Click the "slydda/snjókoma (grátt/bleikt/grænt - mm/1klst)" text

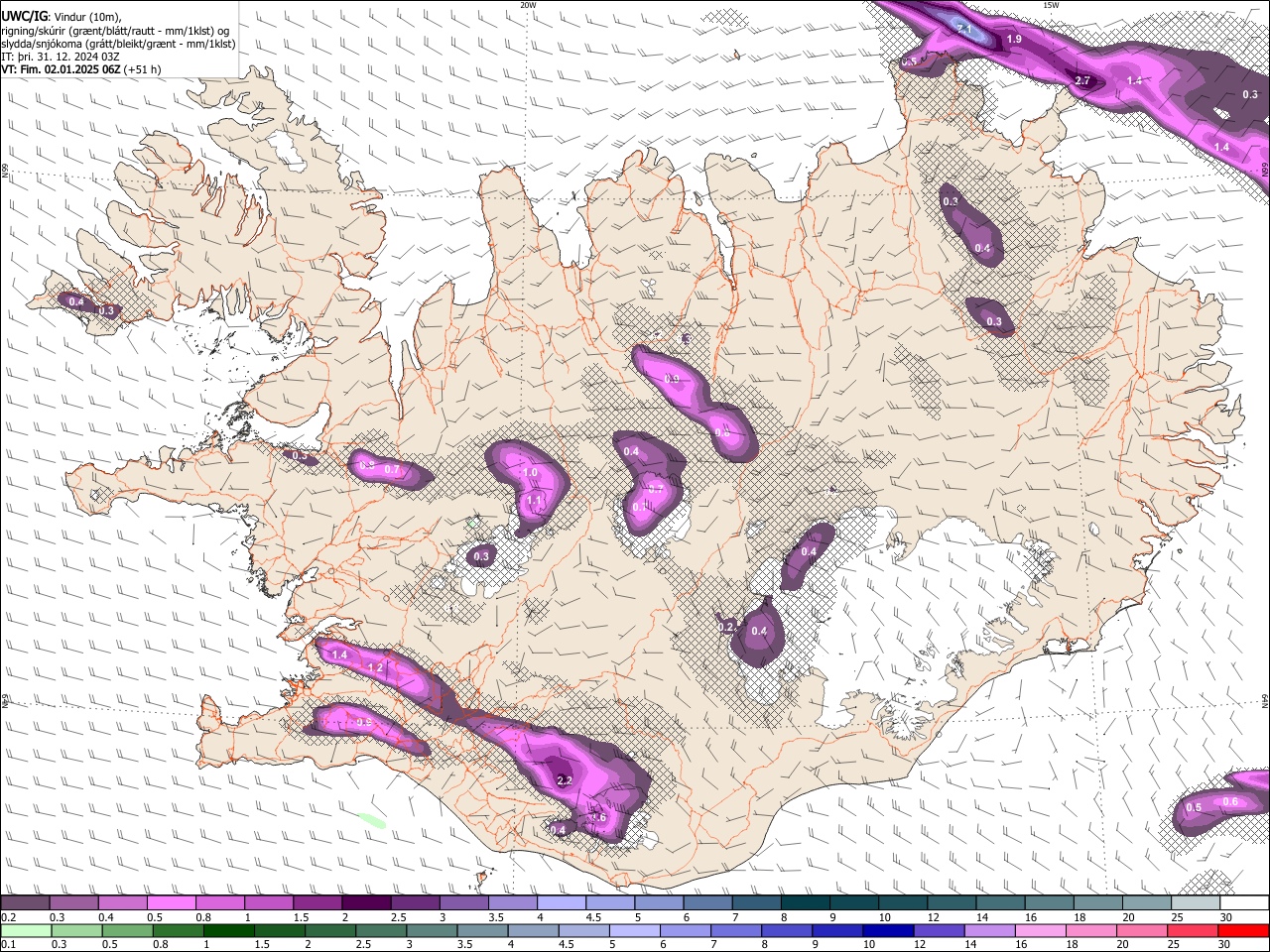[x=118, y=44]
